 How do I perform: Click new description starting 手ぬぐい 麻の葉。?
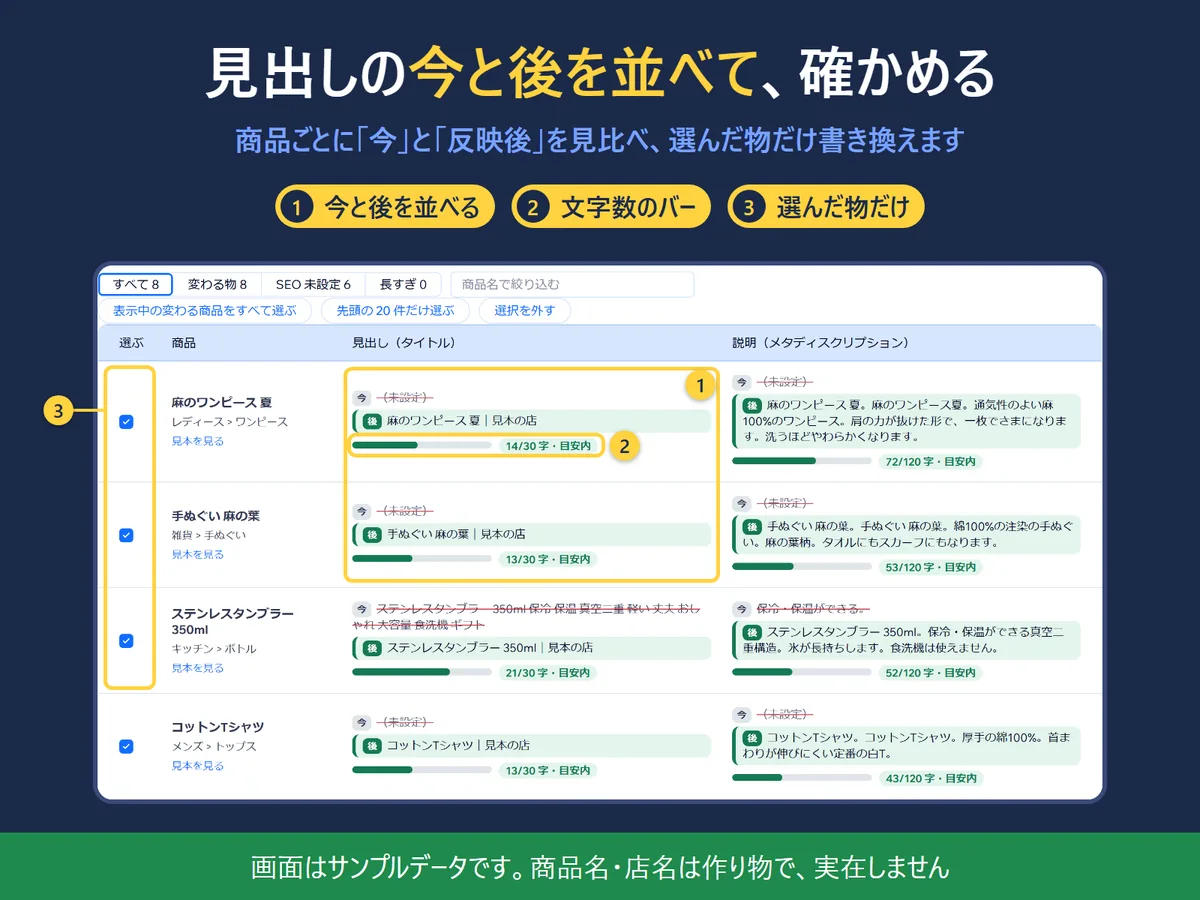[907, 534]
